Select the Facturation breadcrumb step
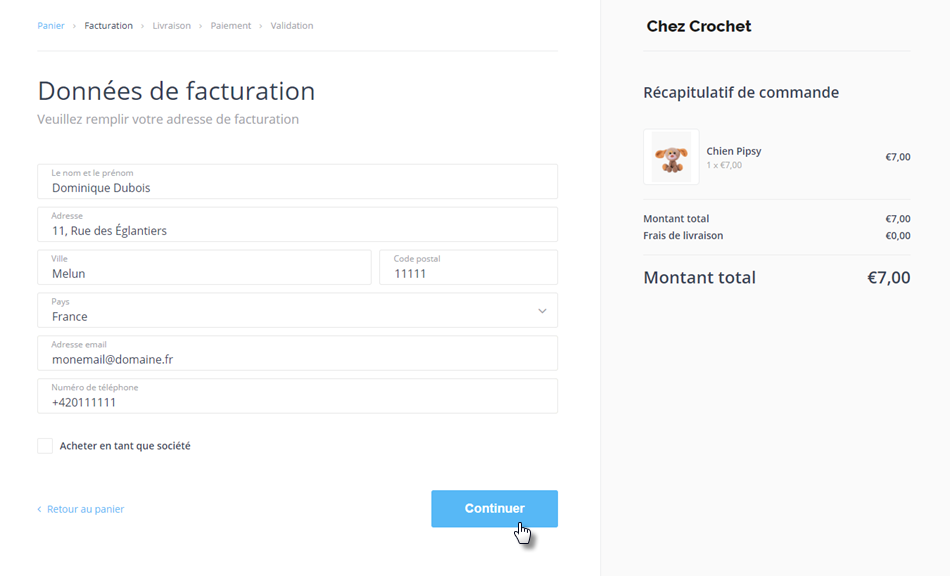This screenshot has height=576, width=950. [108, 26]
